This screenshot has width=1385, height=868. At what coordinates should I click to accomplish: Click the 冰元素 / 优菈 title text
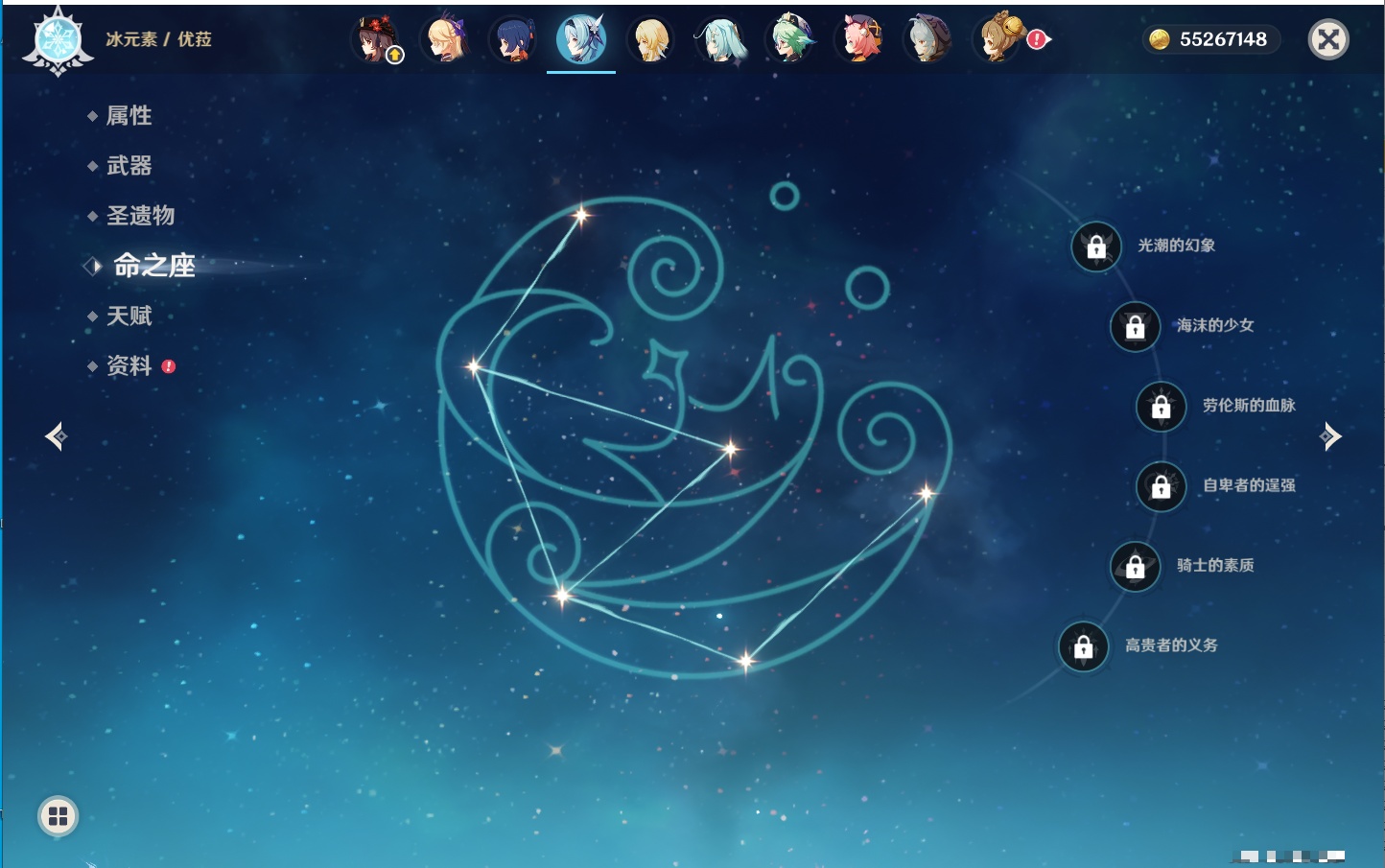[x=158, y=39]
